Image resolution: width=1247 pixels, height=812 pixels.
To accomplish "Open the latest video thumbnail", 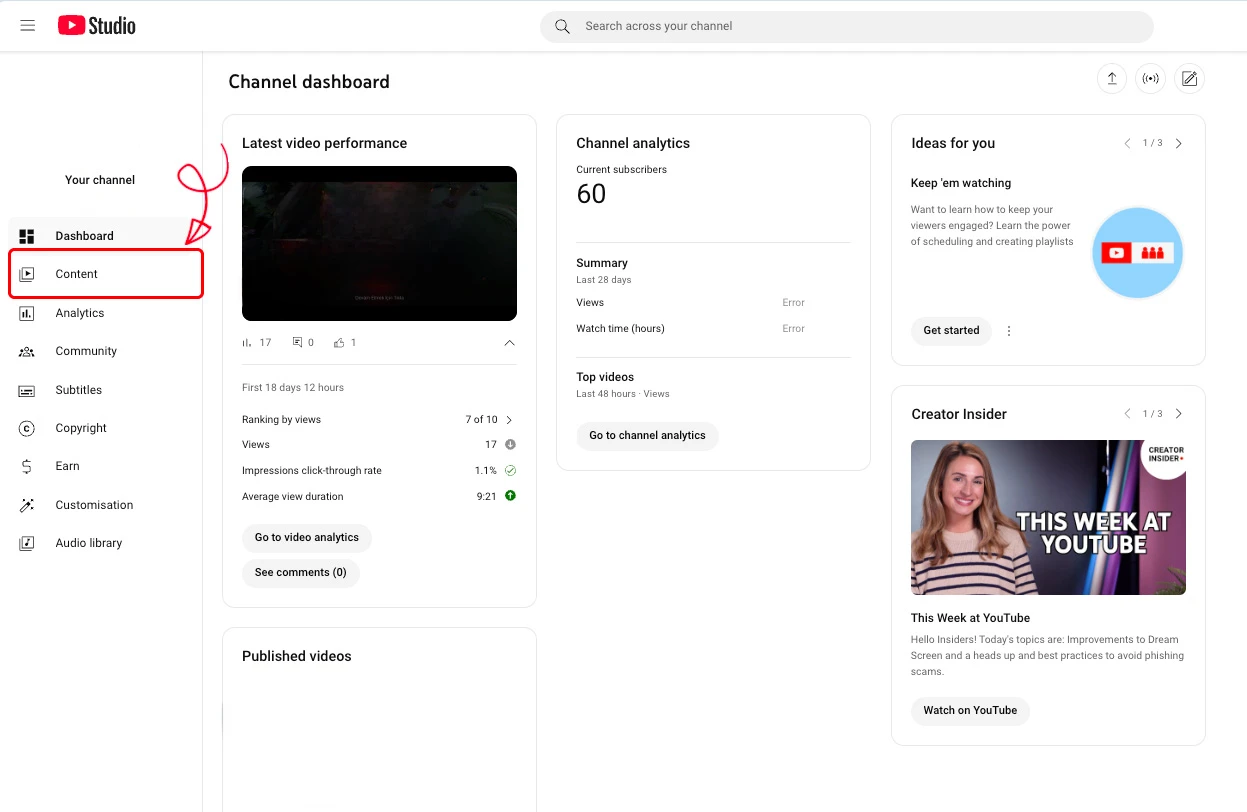I will [x=379, y=243].
